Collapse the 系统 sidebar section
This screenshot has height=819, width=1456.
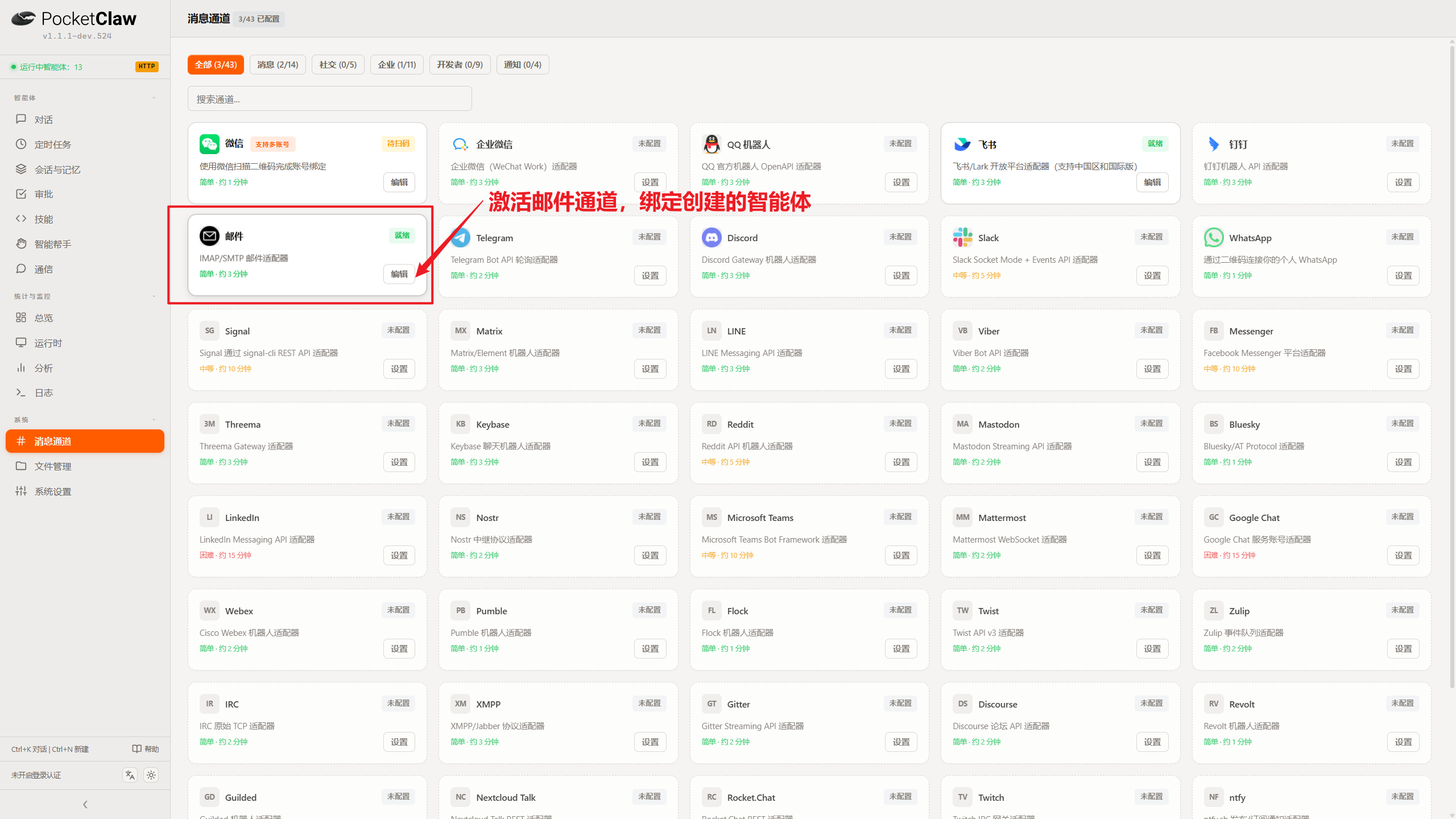pos(154,420)
